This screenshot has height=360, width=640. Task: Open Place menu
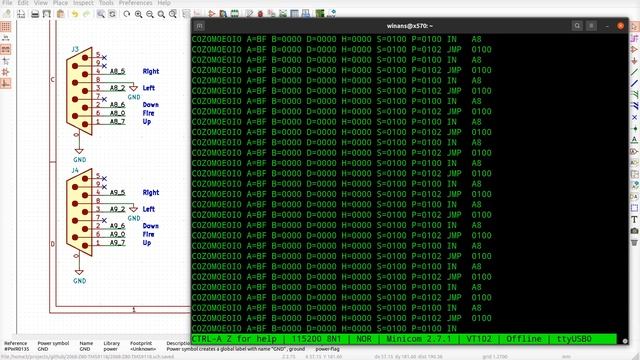[x=60, y=3]
